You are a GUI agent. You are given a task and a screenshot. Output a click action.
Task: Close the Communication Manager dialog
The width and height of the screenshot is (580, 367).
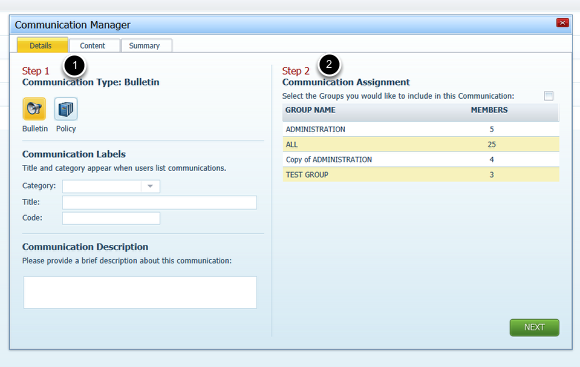562,23
